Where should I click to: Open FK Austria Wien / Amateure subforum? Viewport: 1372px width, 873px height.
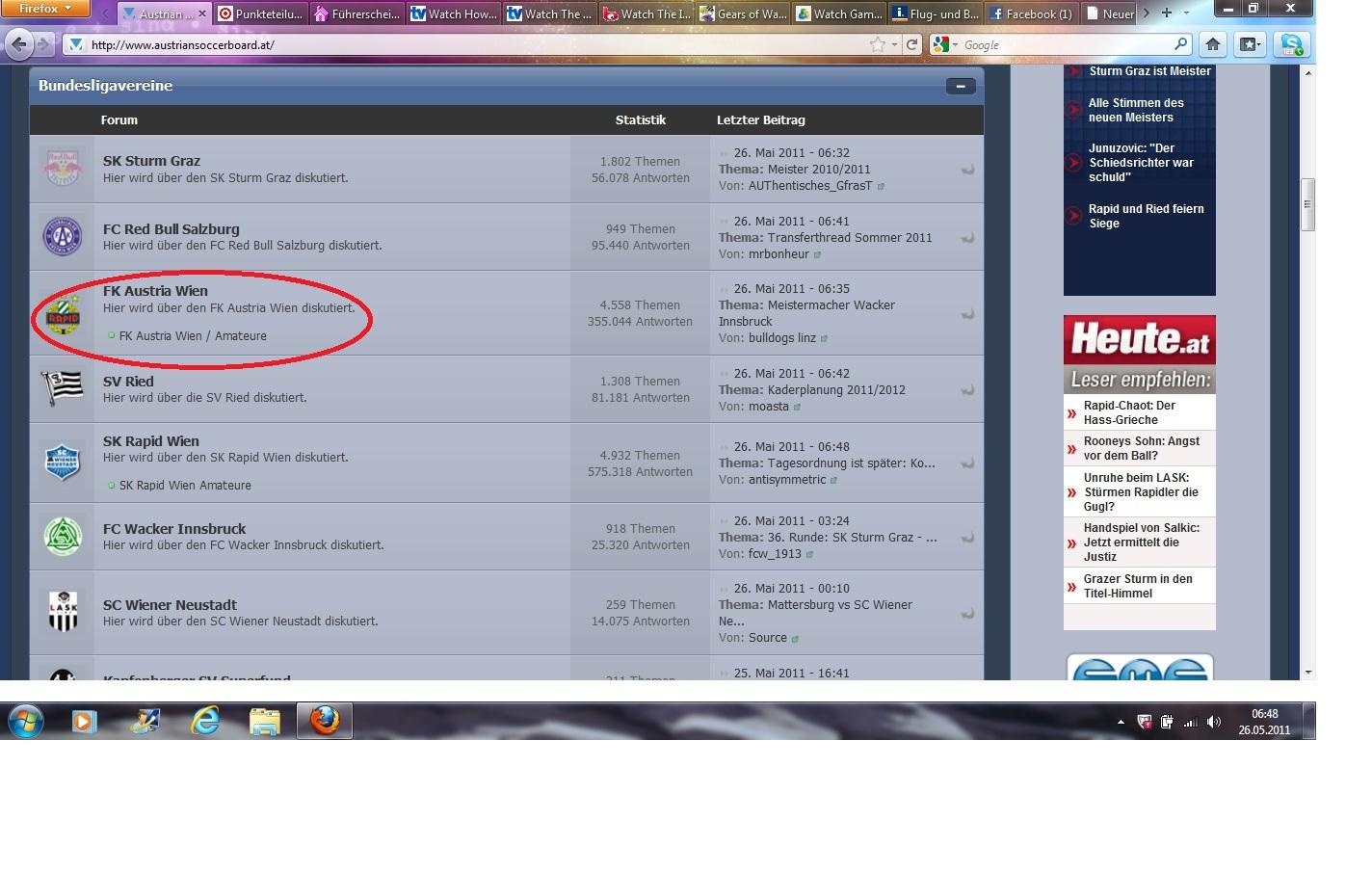click(x=193, y=336)
